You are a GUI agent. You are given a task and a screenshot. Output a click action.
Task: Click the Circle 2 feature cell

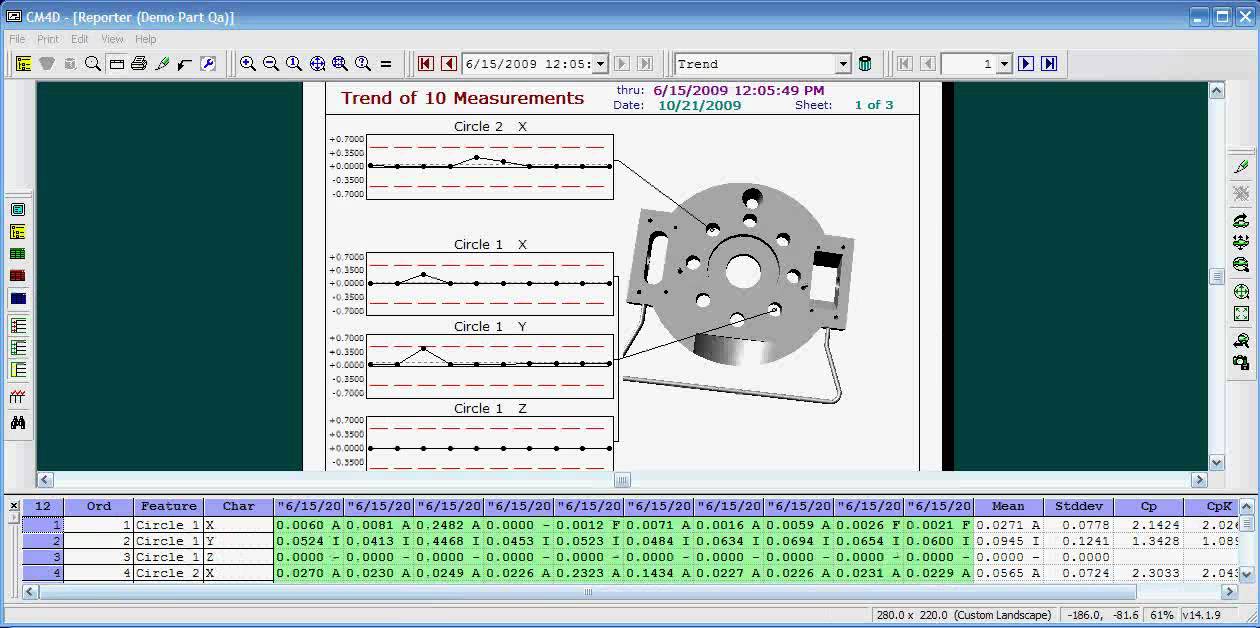[169, 573]
